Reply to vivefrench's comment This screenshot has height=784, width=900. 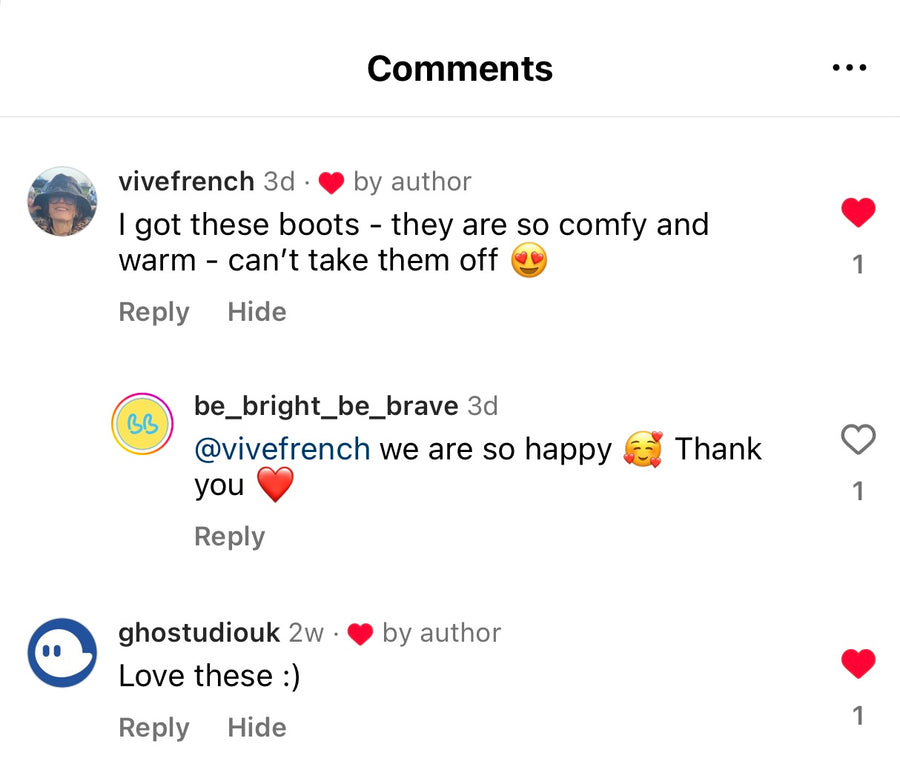coord(154,312)
